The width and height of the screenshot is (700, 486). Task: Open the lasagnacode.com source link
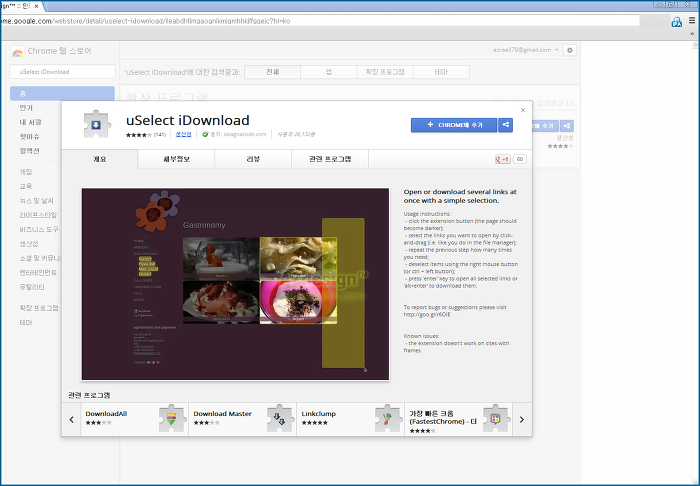point(245,134)
